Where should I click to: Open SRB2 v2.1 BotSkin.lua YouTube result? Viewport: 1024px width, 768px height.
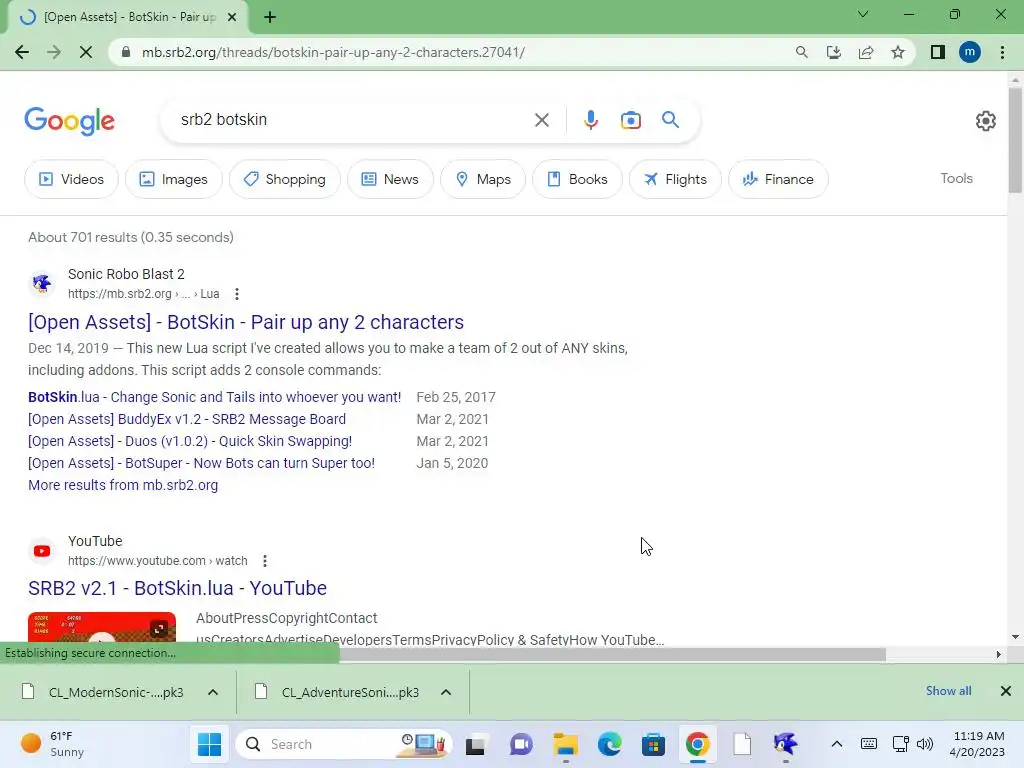tap(177, 588)
